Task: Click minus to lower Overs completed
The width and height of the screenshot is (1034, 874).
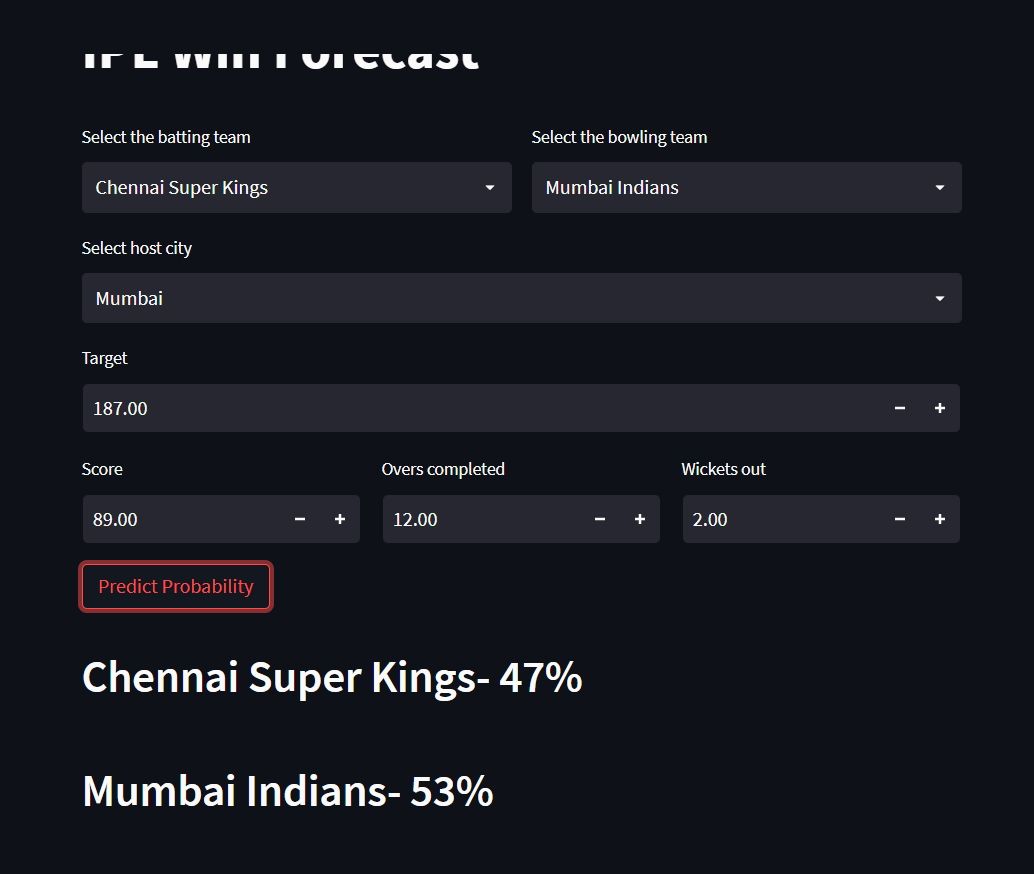Action: pyautogui.click(x=599, y=519)
